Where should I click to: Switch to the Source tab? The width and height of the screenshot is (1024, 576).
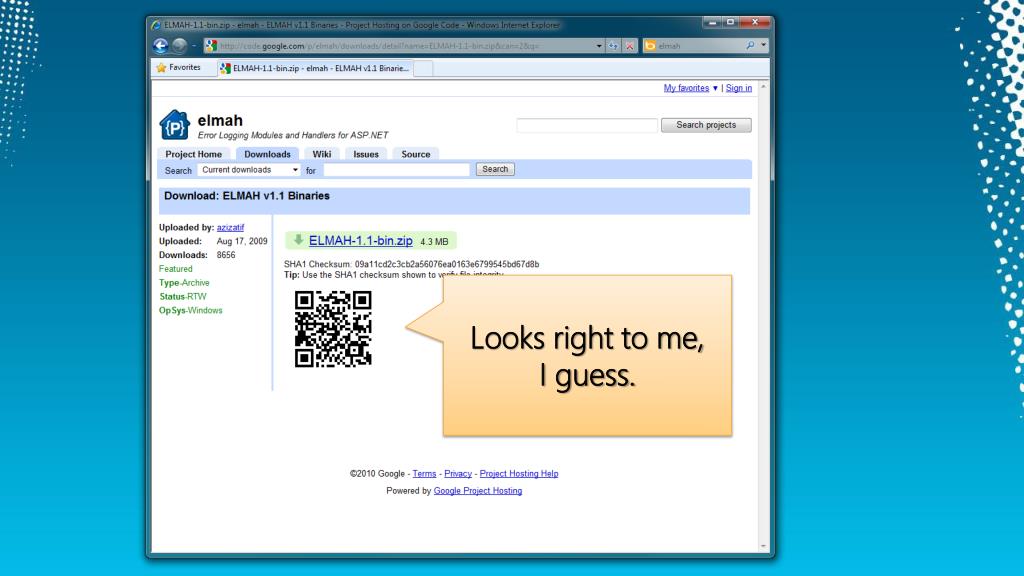click(415, 154)
